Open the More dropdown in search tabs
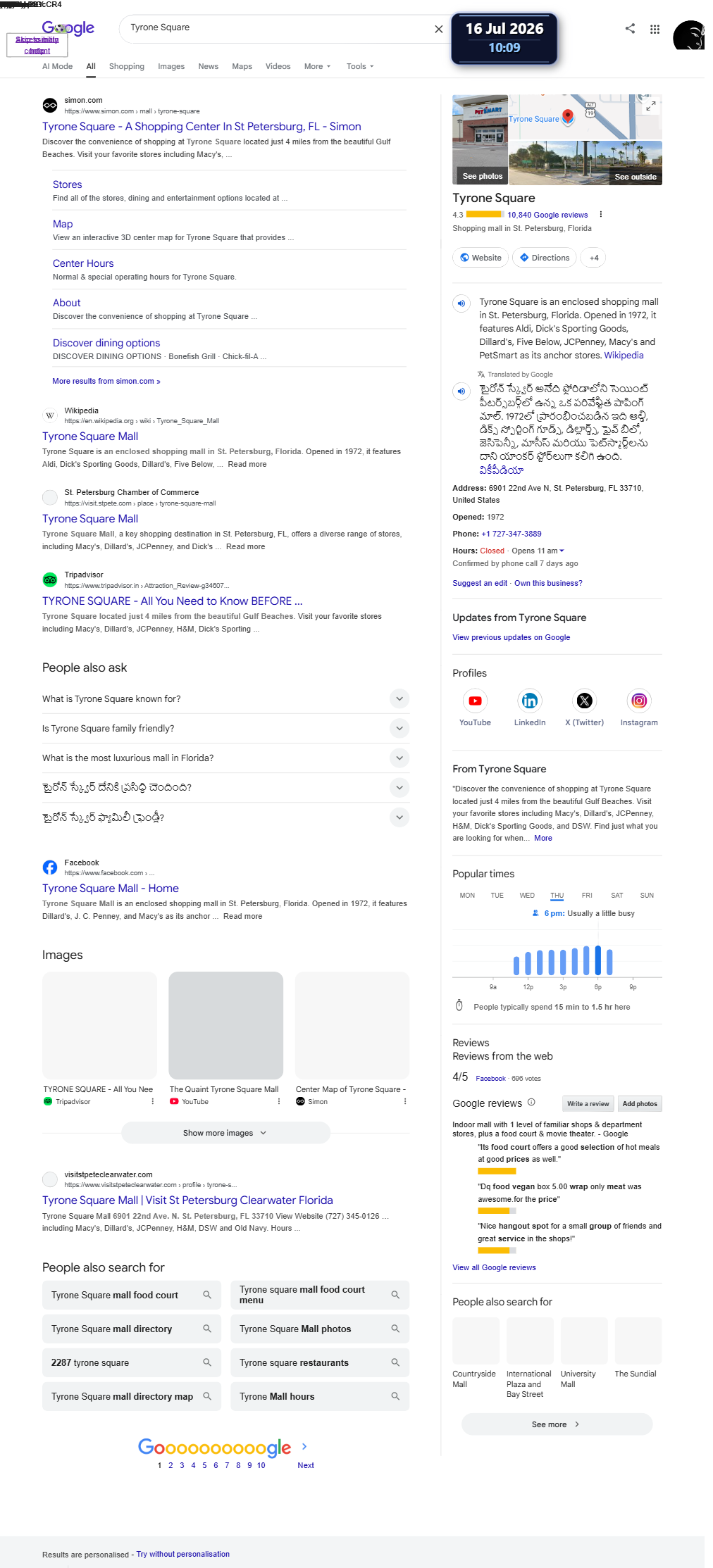The image size is (713, 1568). [317, 66]
